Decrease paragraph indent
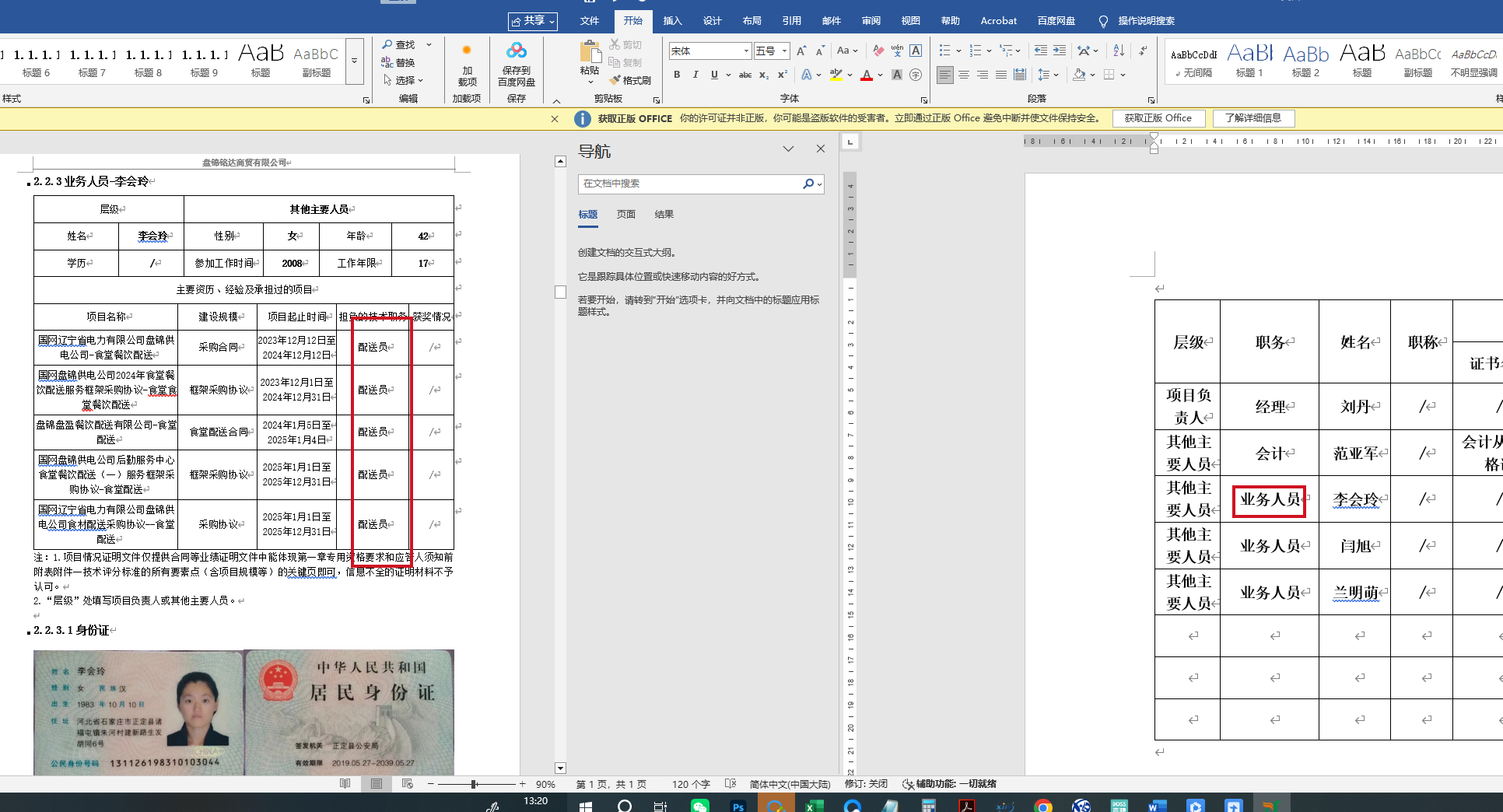1503x812 pixels. (x=1041, y=51)
